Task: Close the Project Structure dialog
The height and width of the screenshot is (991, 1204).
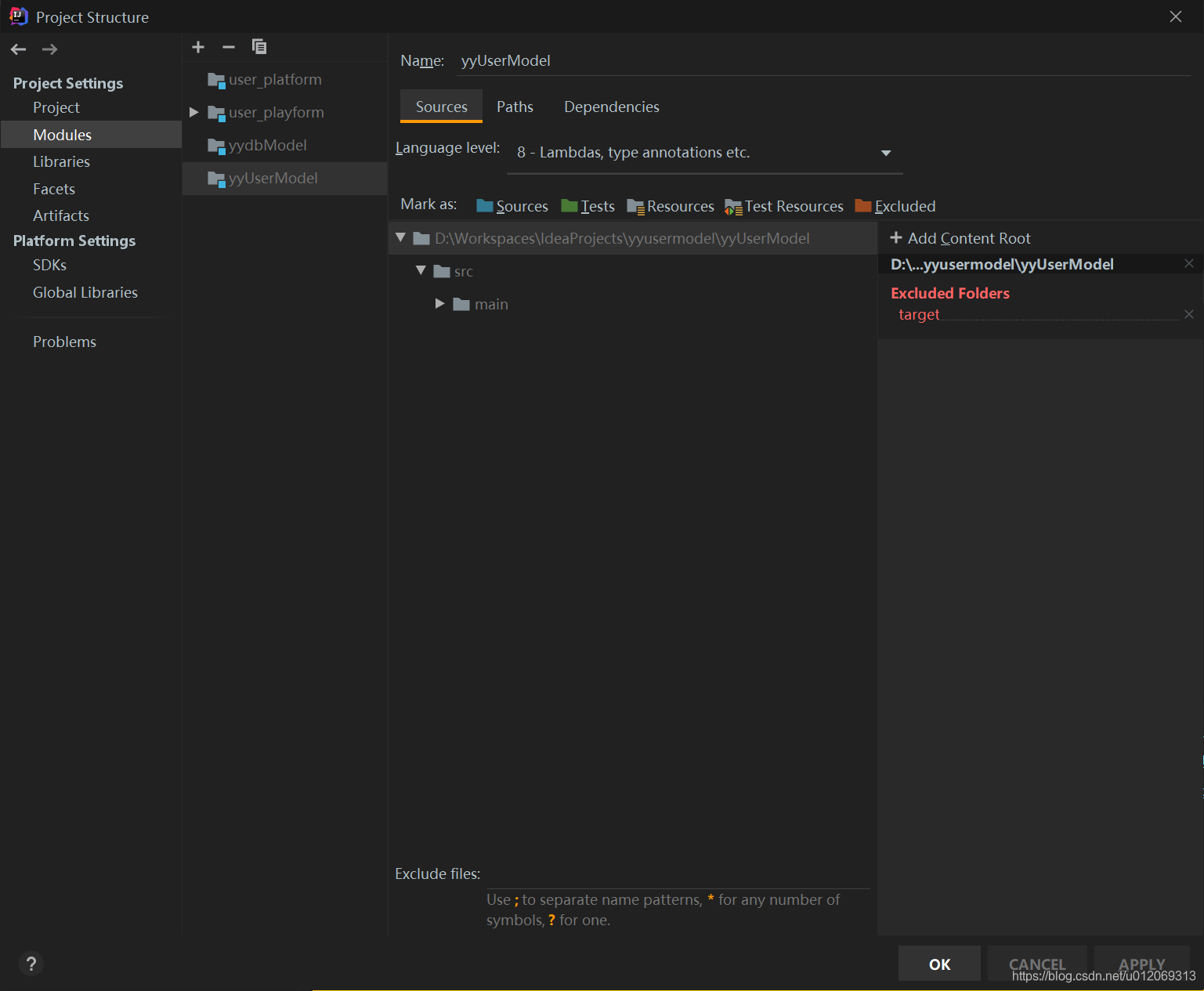Action: tap(1176, 16)
